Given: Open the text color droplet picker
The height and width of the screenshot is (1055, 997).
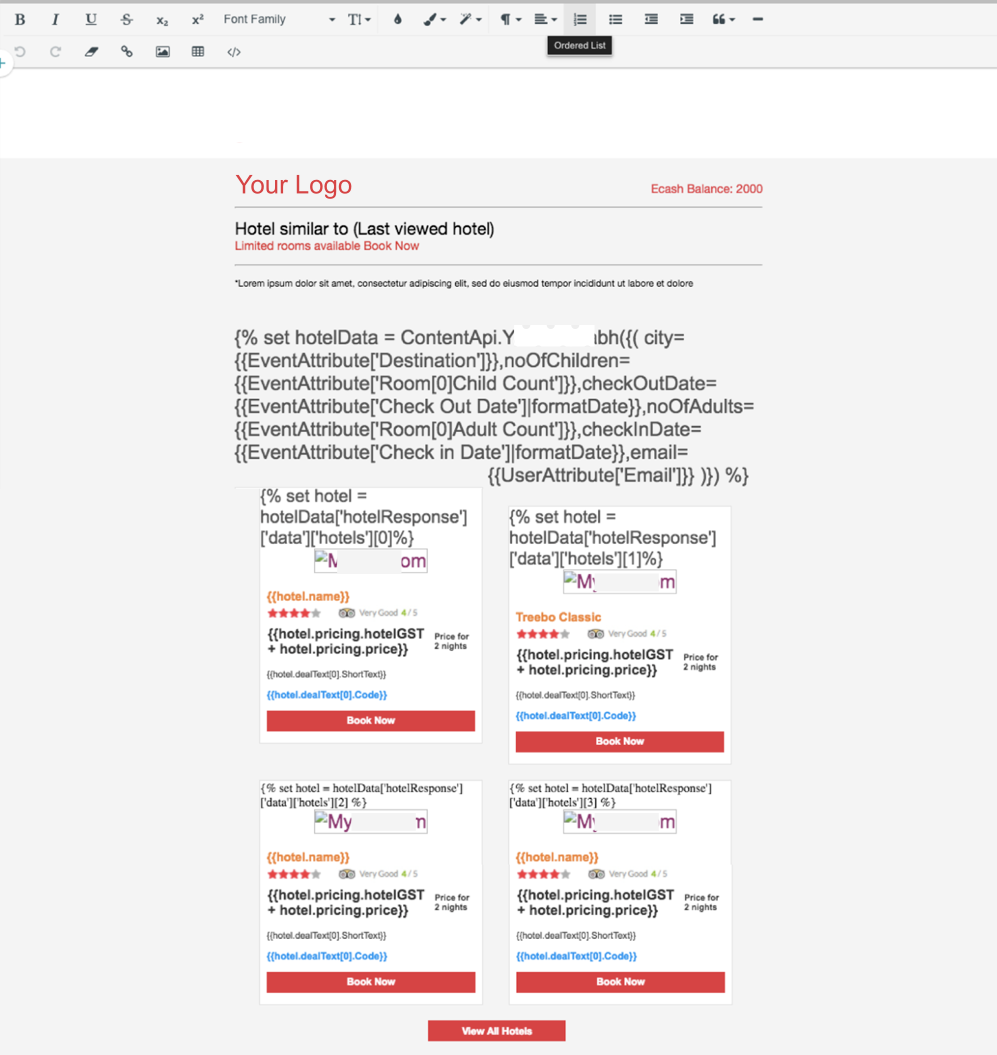Looking at the screenshot, I should tap(398, 19).
